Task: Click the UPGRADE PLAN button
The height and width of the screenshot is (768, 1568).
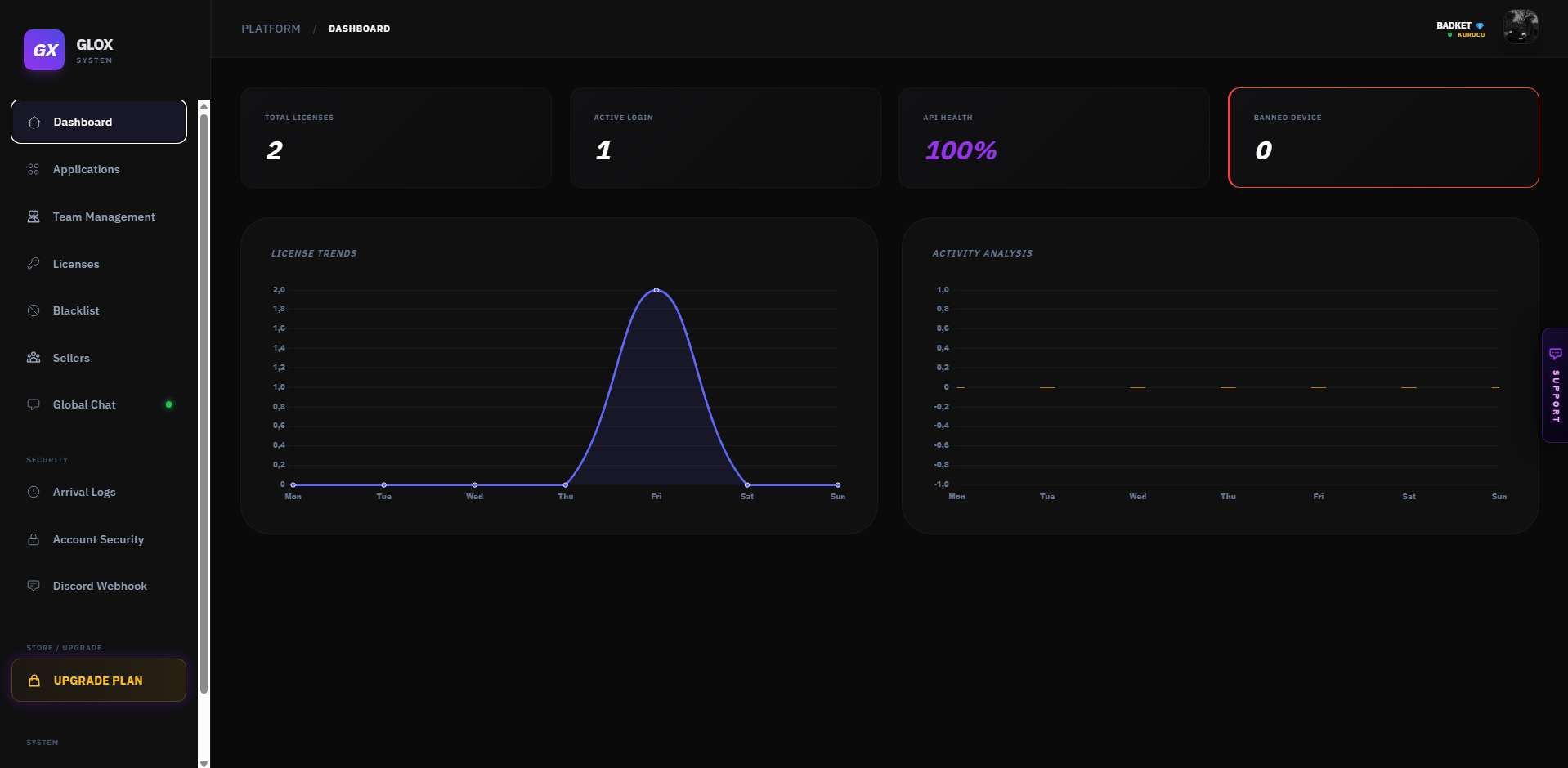Action: pos(98,680)
